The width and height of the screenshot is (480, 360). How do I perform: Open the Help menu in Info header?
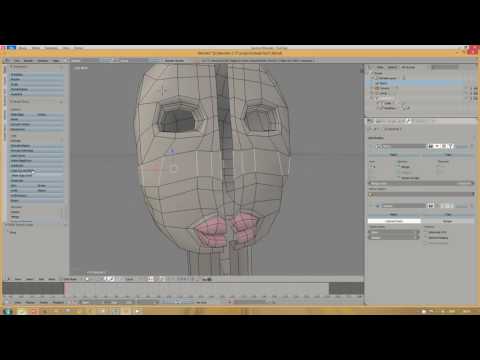pos(56,61)
